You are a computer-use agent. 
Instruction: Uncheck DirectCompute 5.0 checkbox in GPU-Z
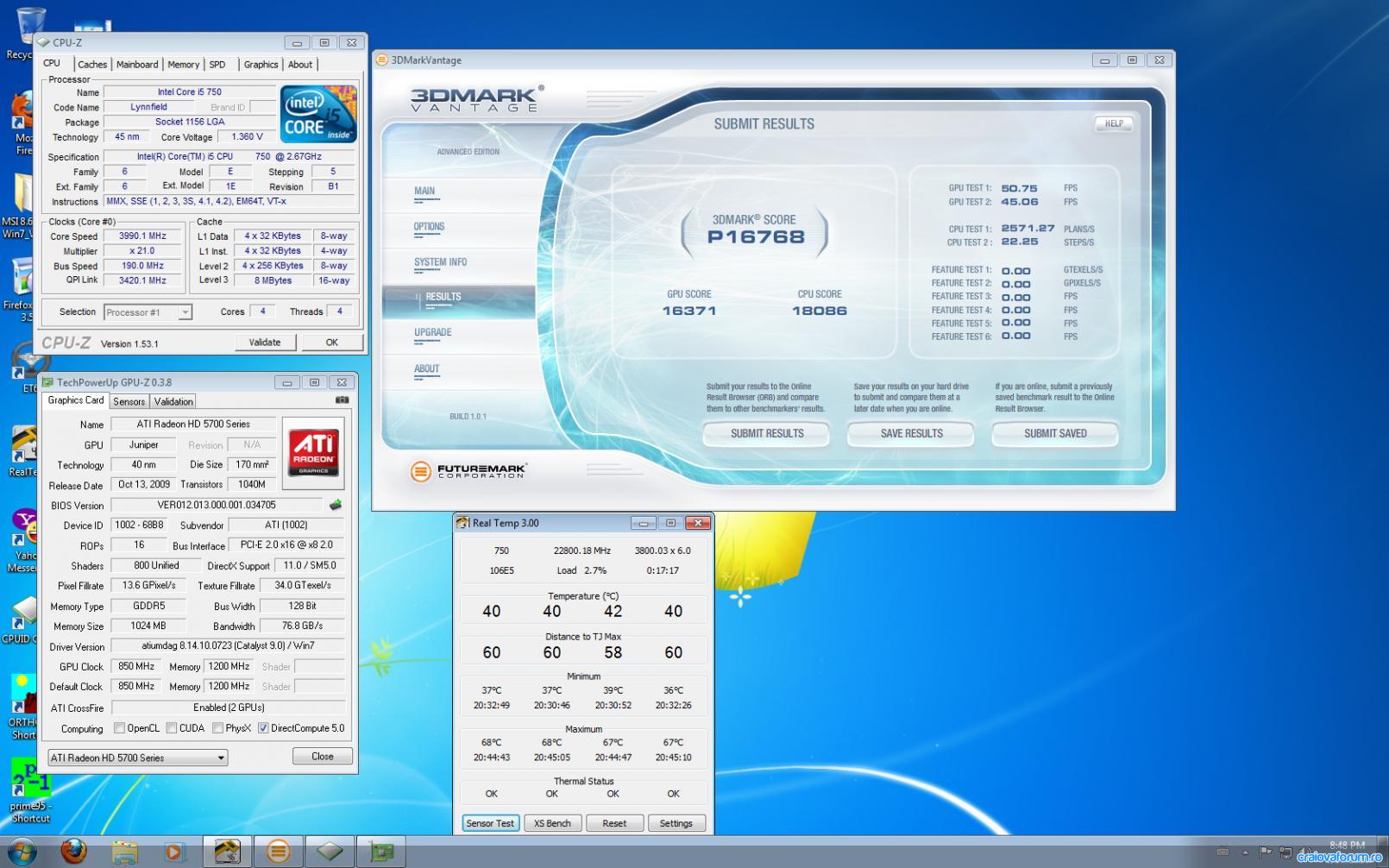263,728
